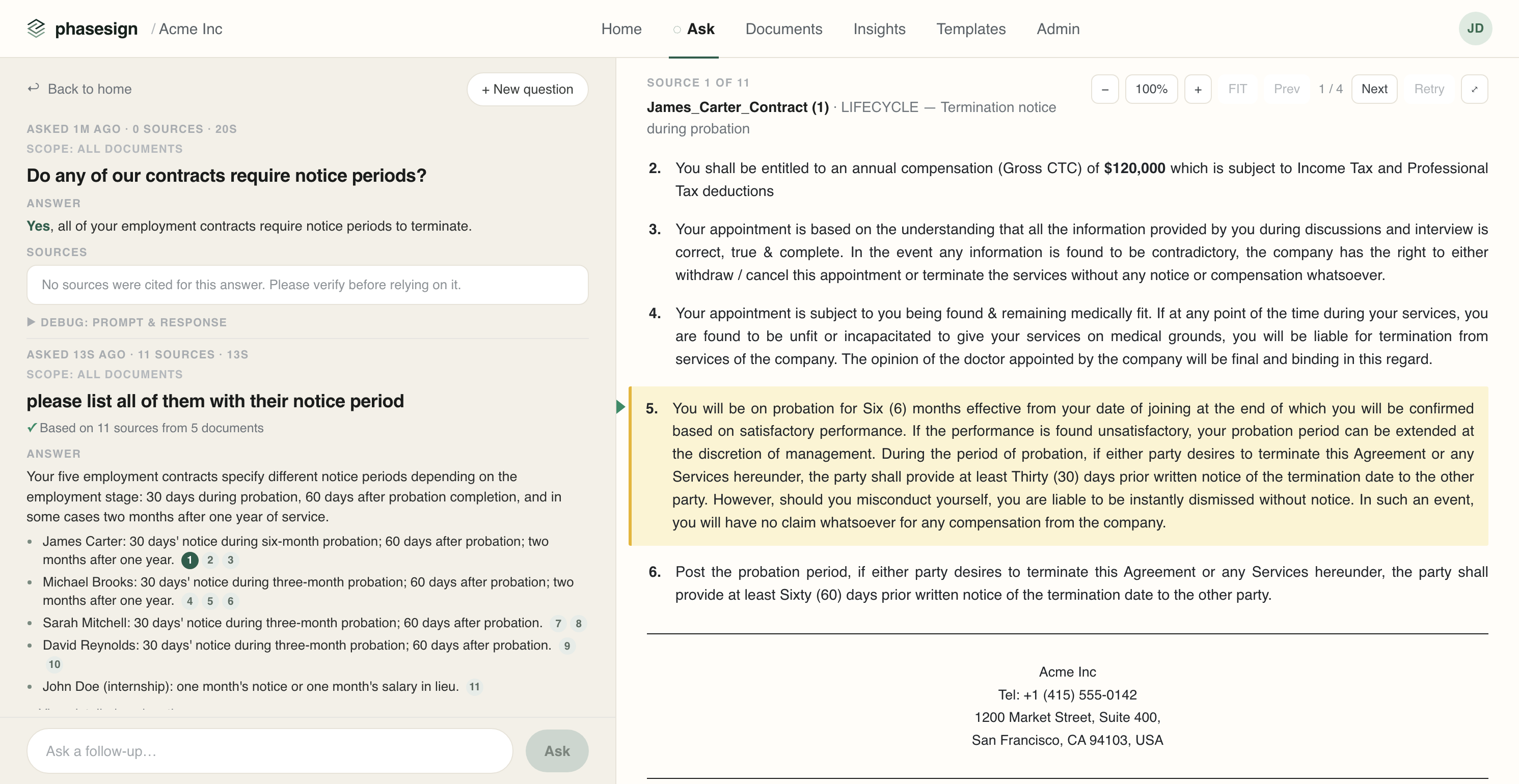
Task: Click the James_Carter_Contract (1) document title
Action: point(738,107)
